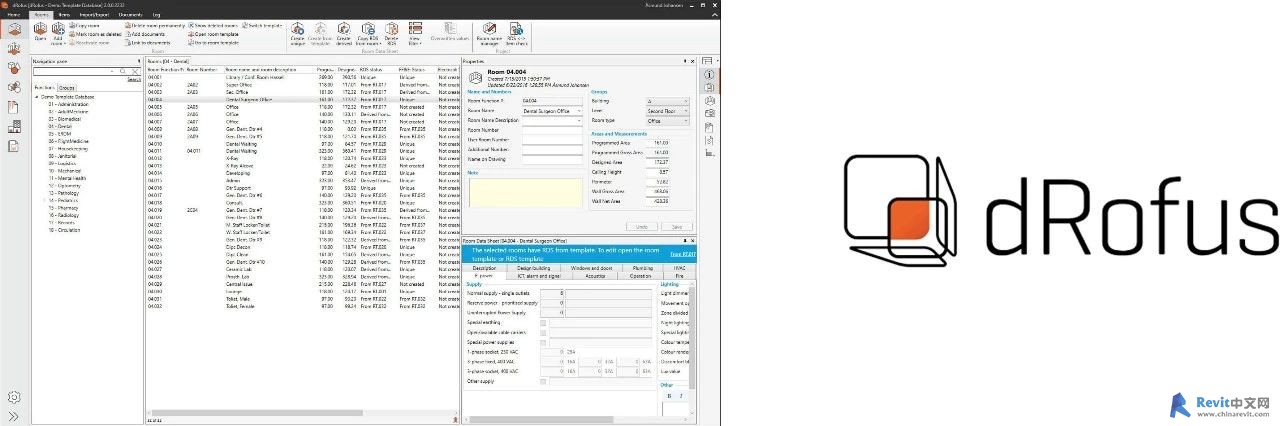
Task: Switch to Groups tab in navigation
Action: (x=67, y=88)
